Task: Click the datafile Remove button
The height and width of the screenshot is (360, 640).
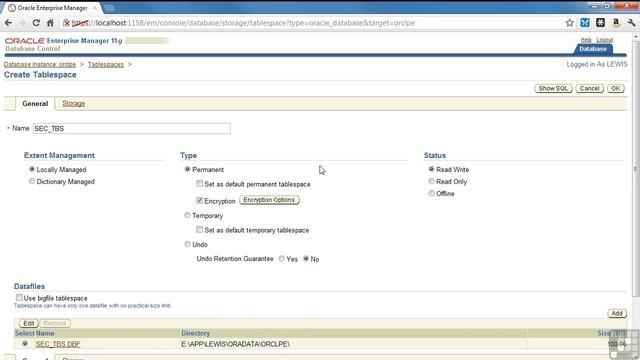Action: pyautogui.click(x=55, y=323)
